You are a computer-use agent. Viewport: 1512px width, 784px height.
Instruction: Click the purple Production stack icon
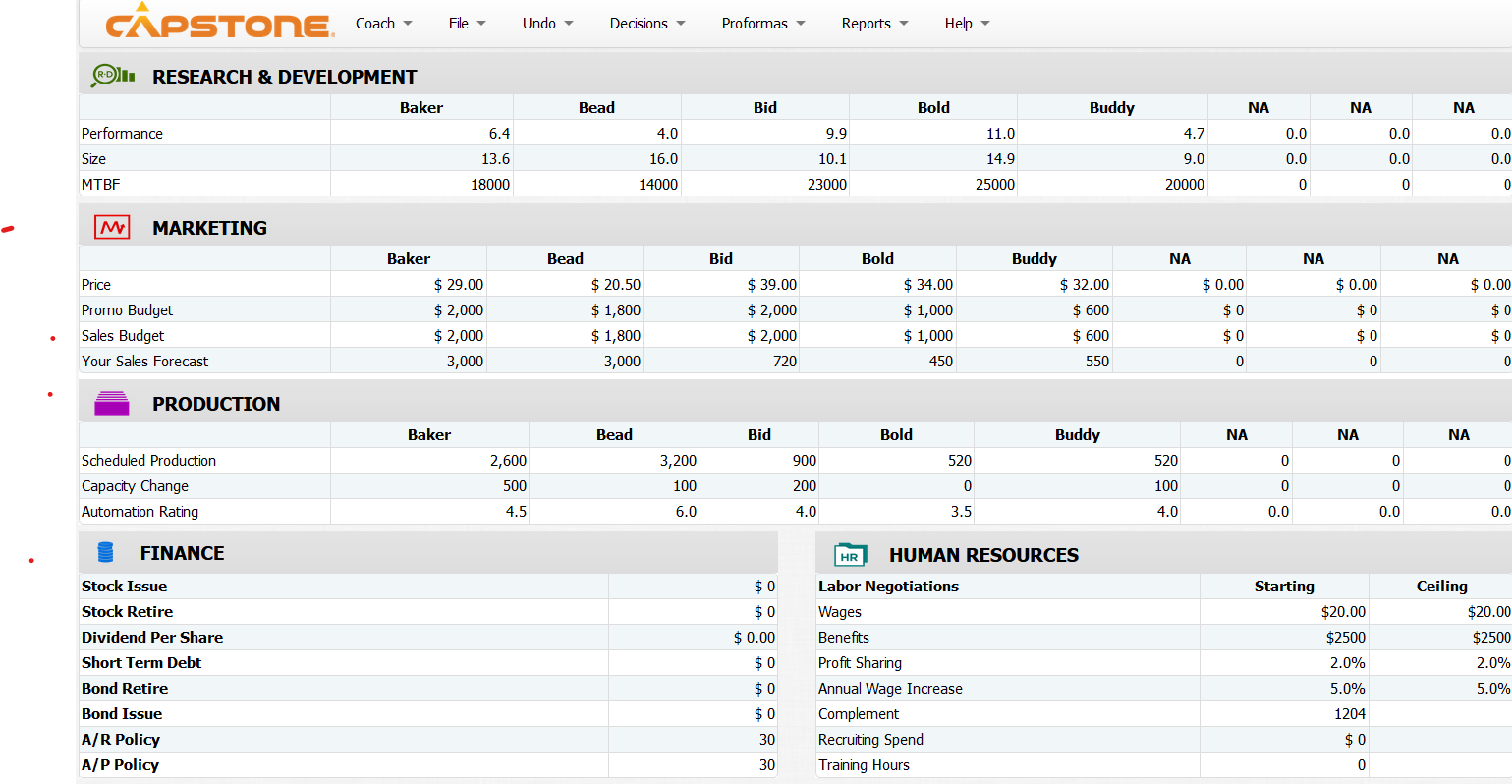pos(111,402)
